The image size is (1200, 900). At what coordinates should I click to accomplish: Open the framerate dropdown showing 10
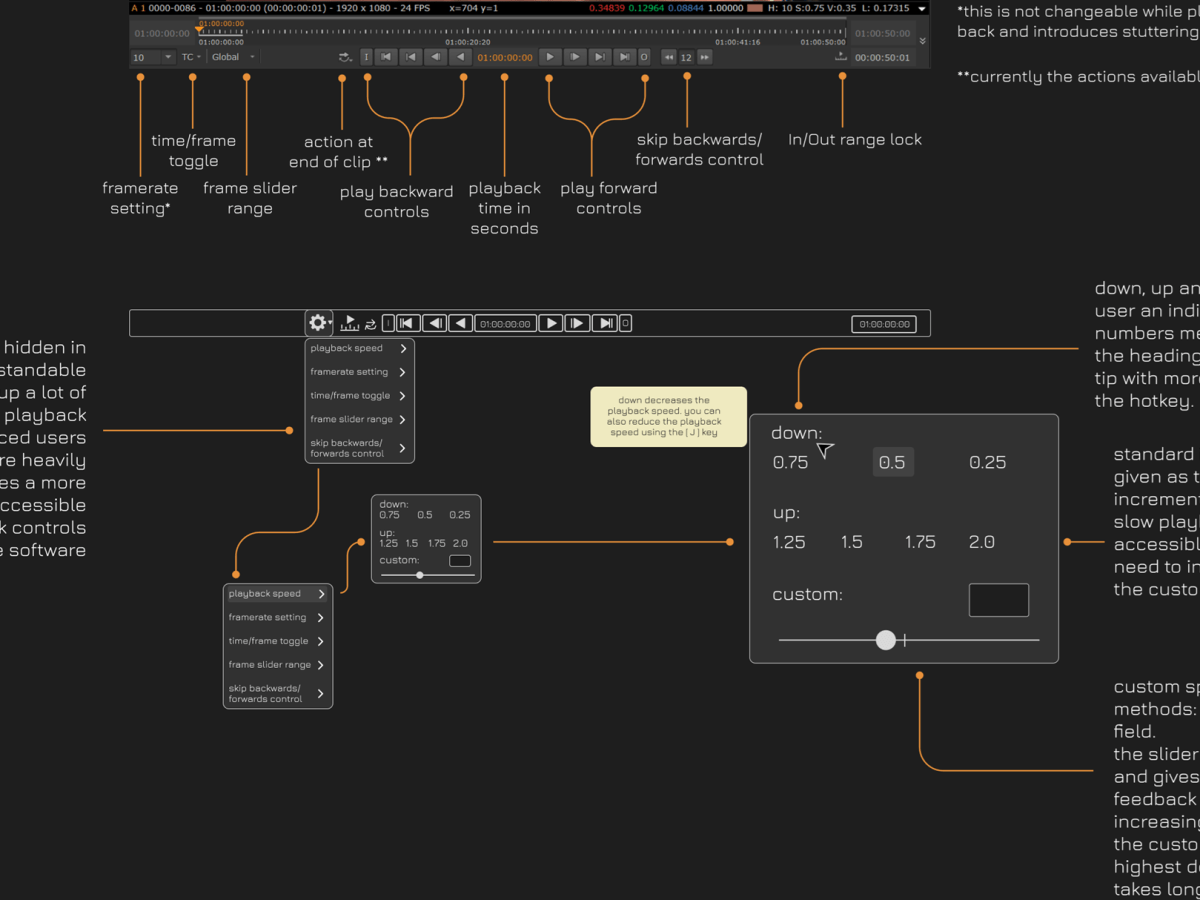point(152,57)
